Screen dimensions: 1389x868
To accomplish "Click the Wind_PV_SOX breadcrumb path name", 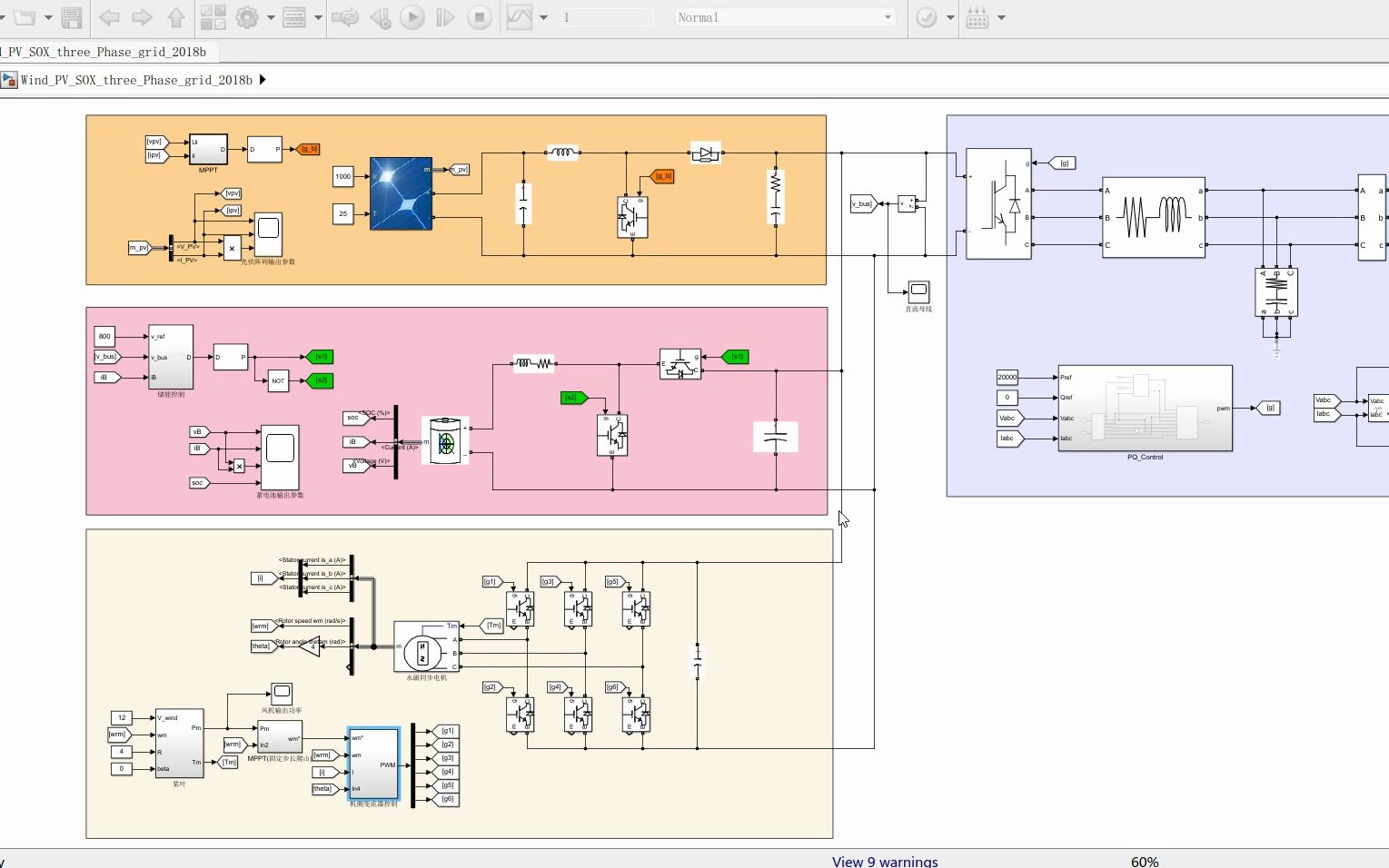I will pyautogui.click(x=136, y=80).
